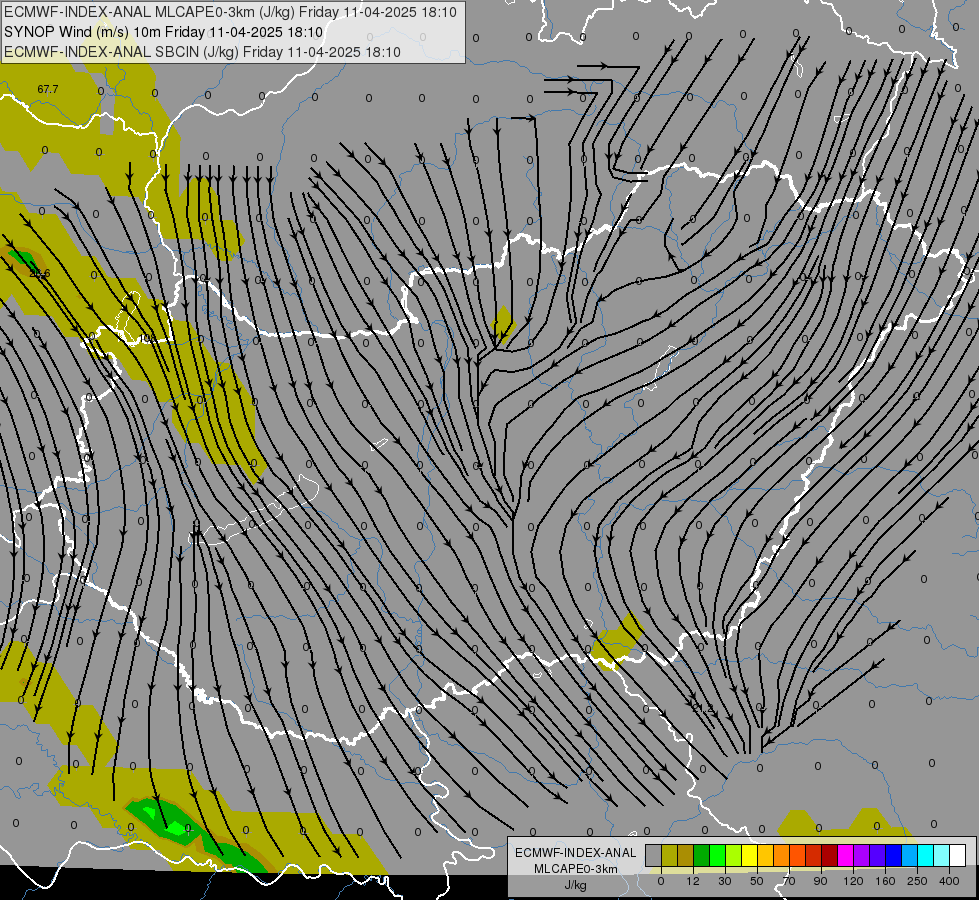Screen dimensions: 979x900
Task: Click the 67.7 value on the map
Action: [x=47, y=89]
